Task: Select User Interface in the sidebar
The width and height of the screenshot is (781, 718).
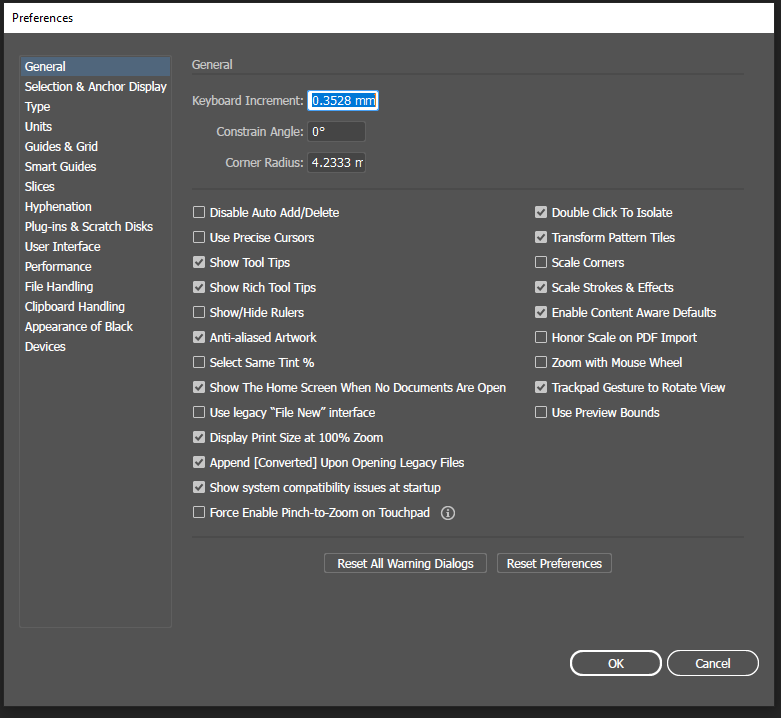Action: click(62, 247)
